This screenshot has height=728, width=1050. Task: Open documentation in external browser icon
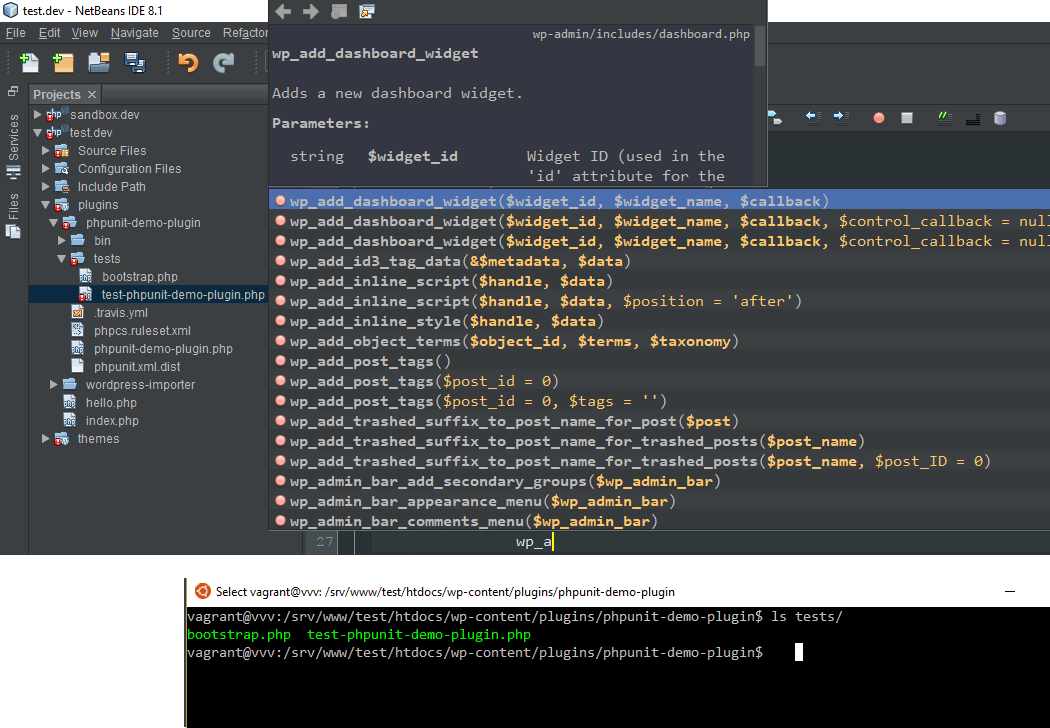(339, 11)
